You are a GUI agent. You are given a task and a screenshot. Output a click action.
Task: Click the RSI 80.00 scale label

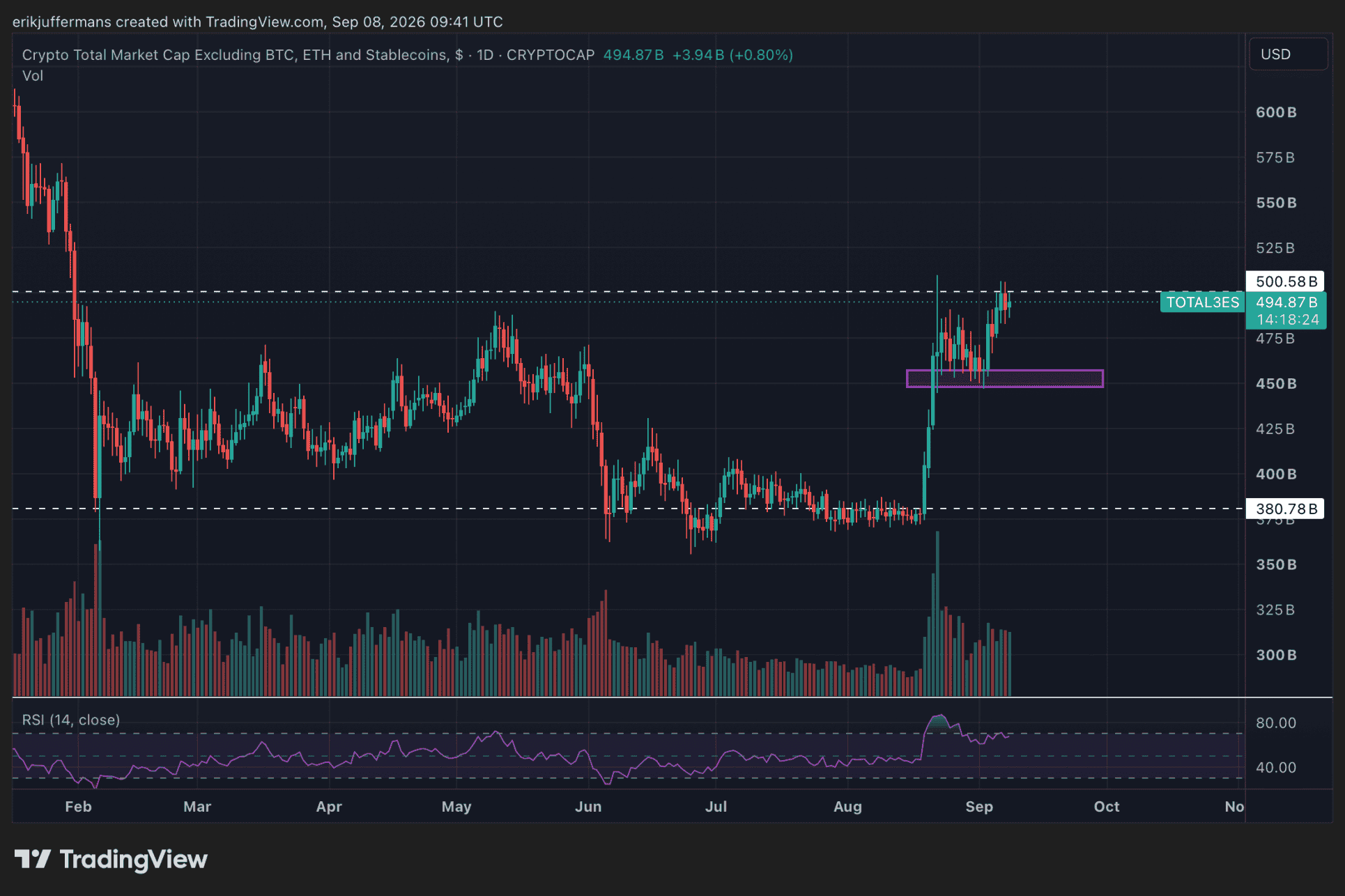[x=1276, y=723]
